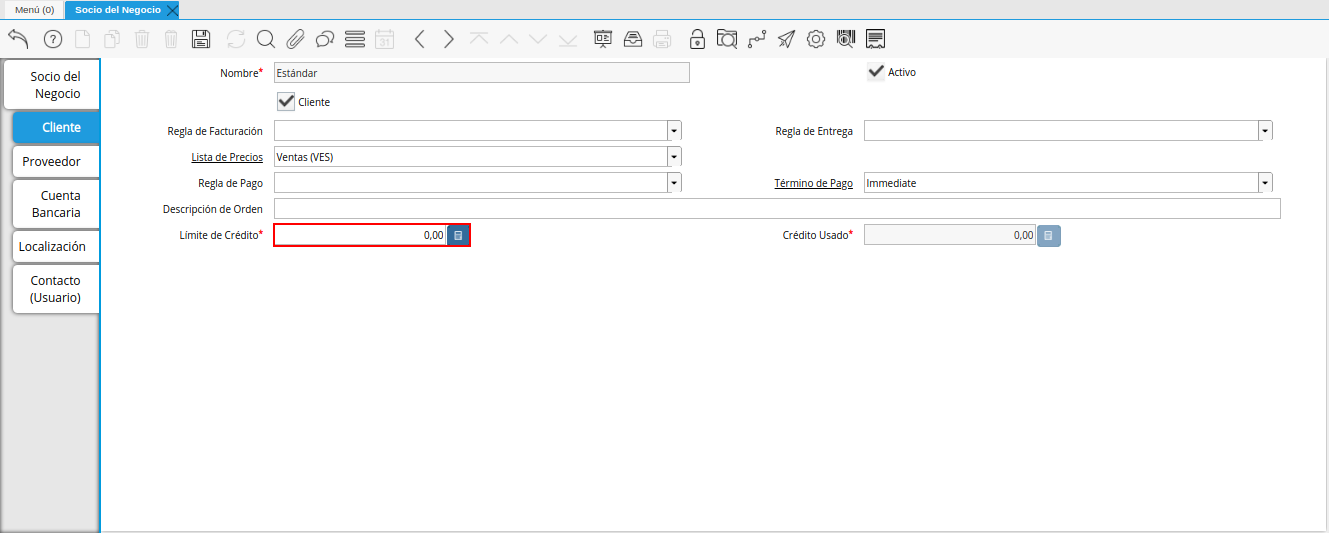Click the receipt ticket icon at toolbar end
The width and height of the screenshot is (1329, 533).
(875, 39)
